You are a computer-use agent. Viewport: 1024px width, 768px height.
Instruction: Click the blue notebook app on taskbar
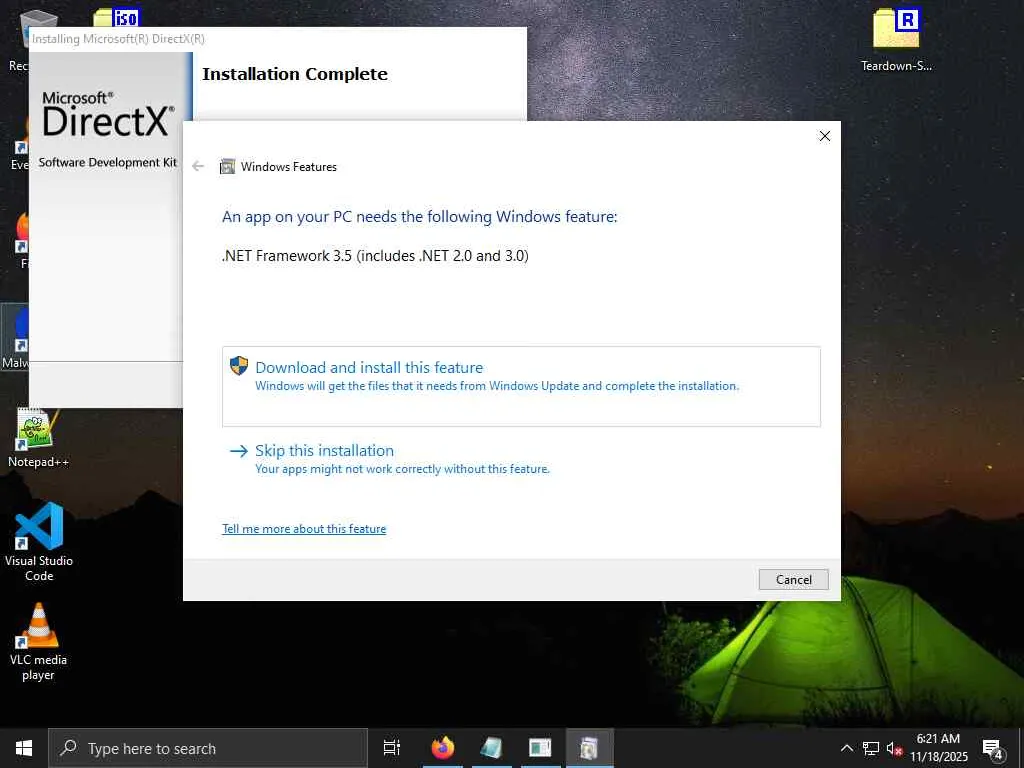(x=491, y=748)
